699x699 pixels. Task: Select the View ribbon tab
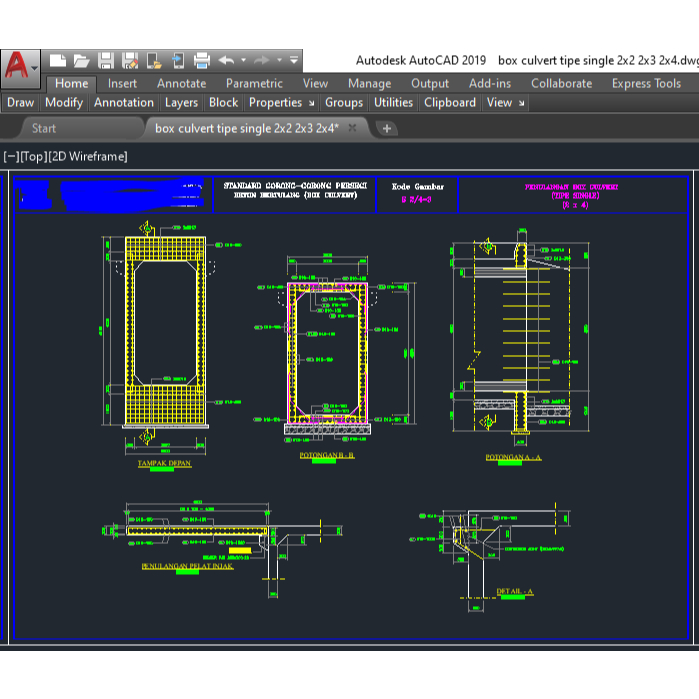click(x=315, y=84)
